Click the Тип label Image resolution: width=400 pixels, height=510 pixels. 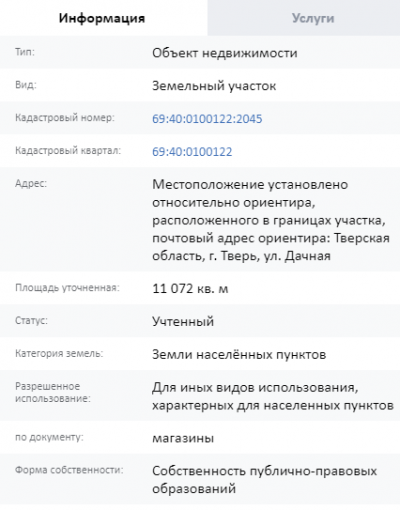click(x=25, y=52)
